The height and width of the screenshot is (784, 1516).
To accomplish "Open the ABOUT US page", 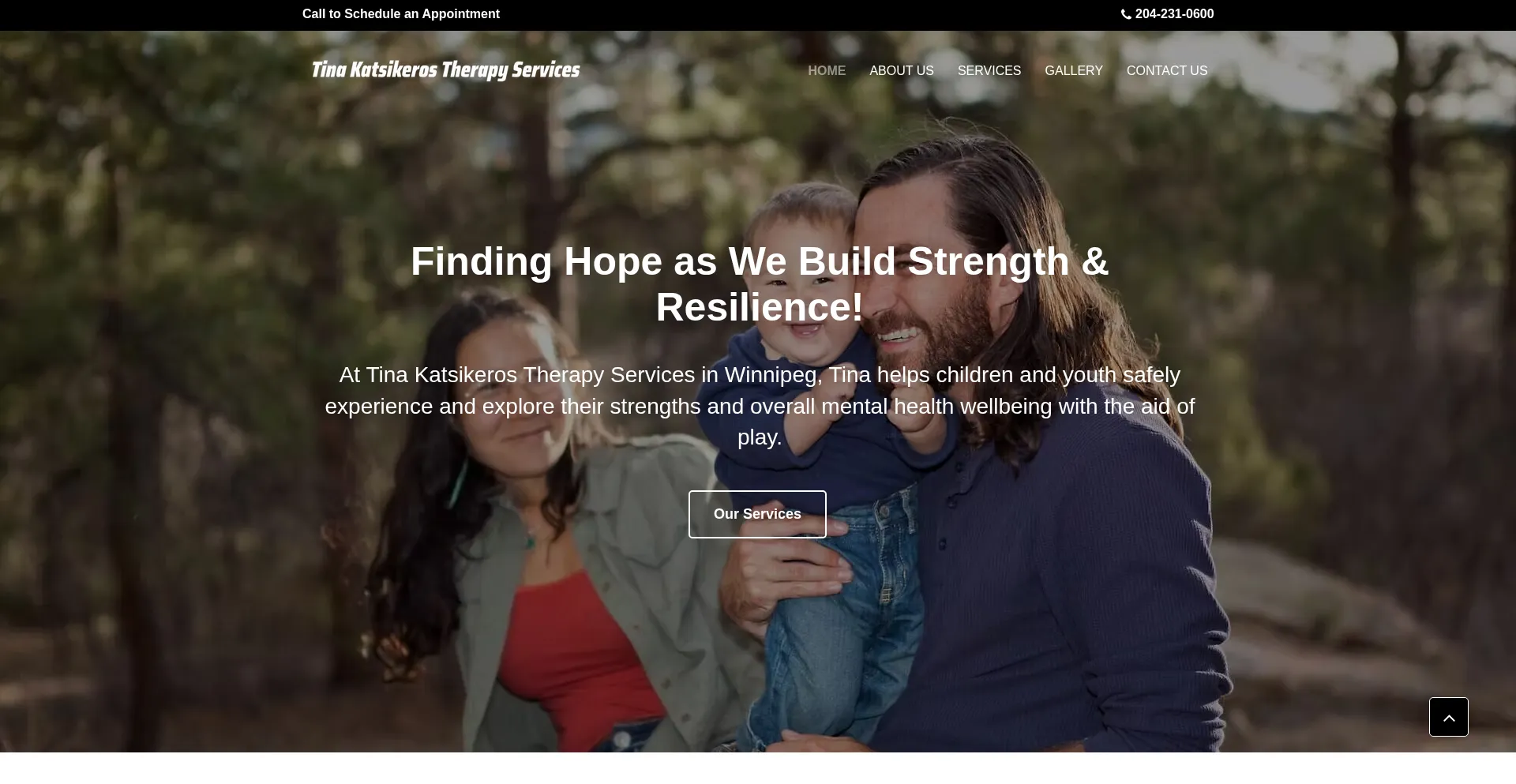I will pos(902,71).
